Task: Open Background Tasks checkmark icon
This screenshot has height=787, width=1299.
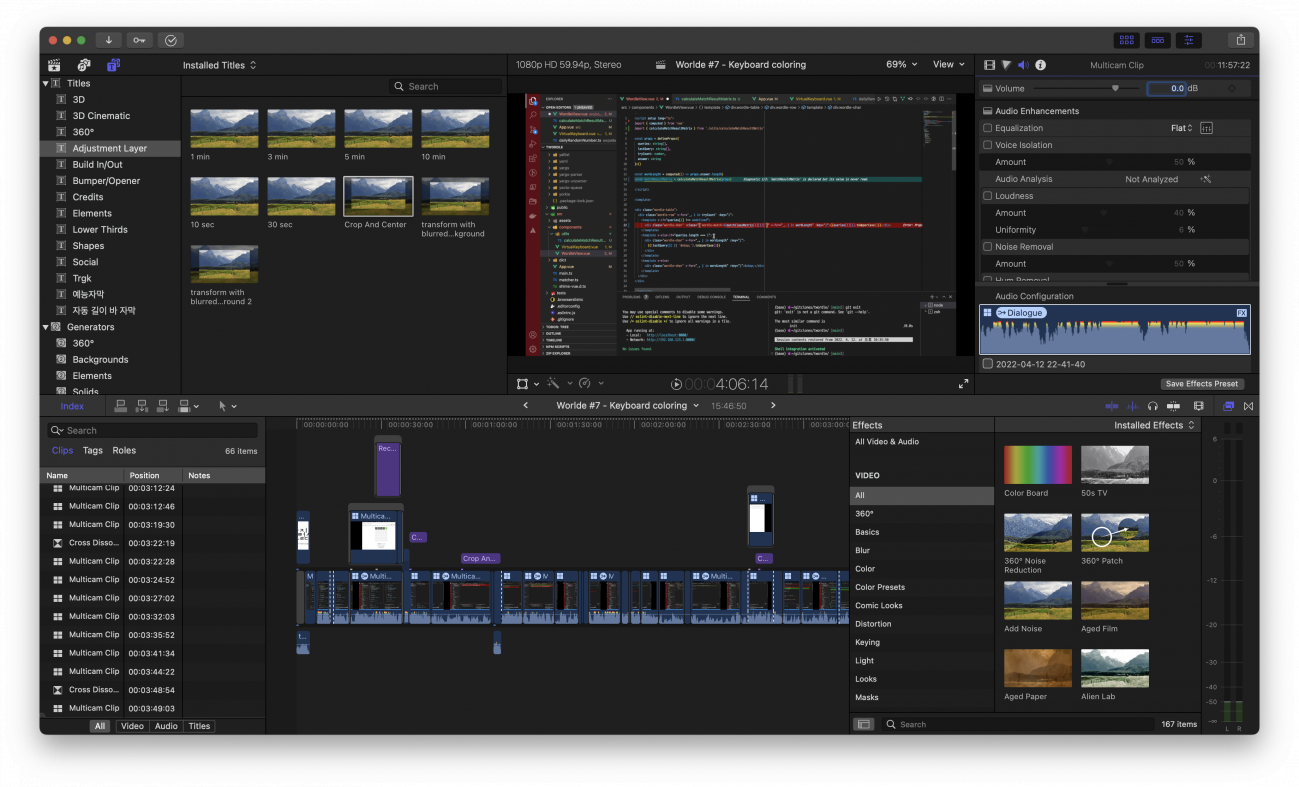Action: pyautogui.click(x=171, y=40)
